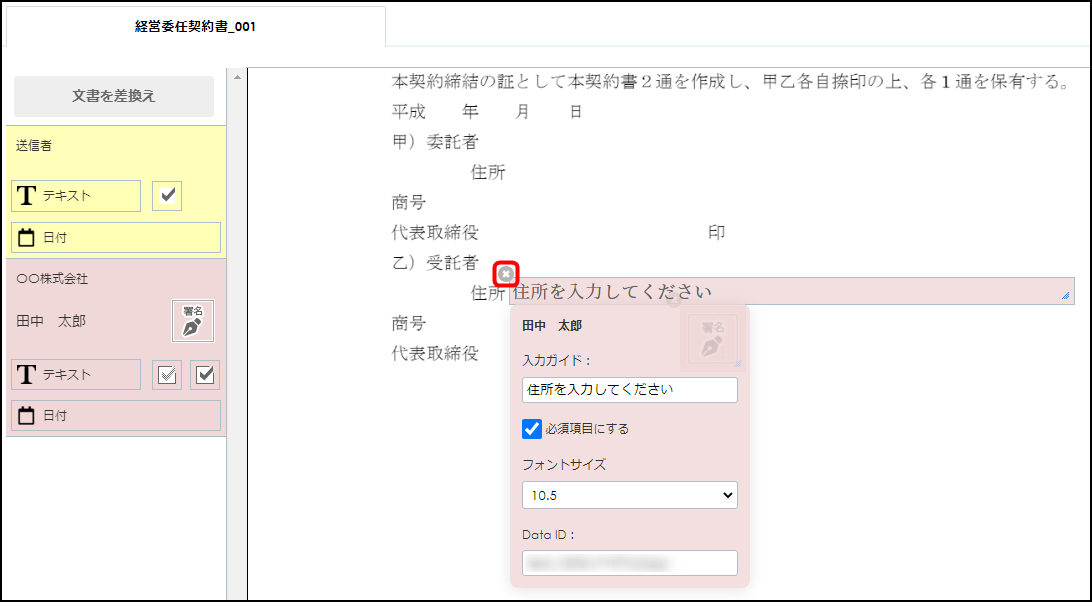This screenshot has width=1092, height=602.
Task: Click the 入力ガイド text input field
Action: coord(629,390)
